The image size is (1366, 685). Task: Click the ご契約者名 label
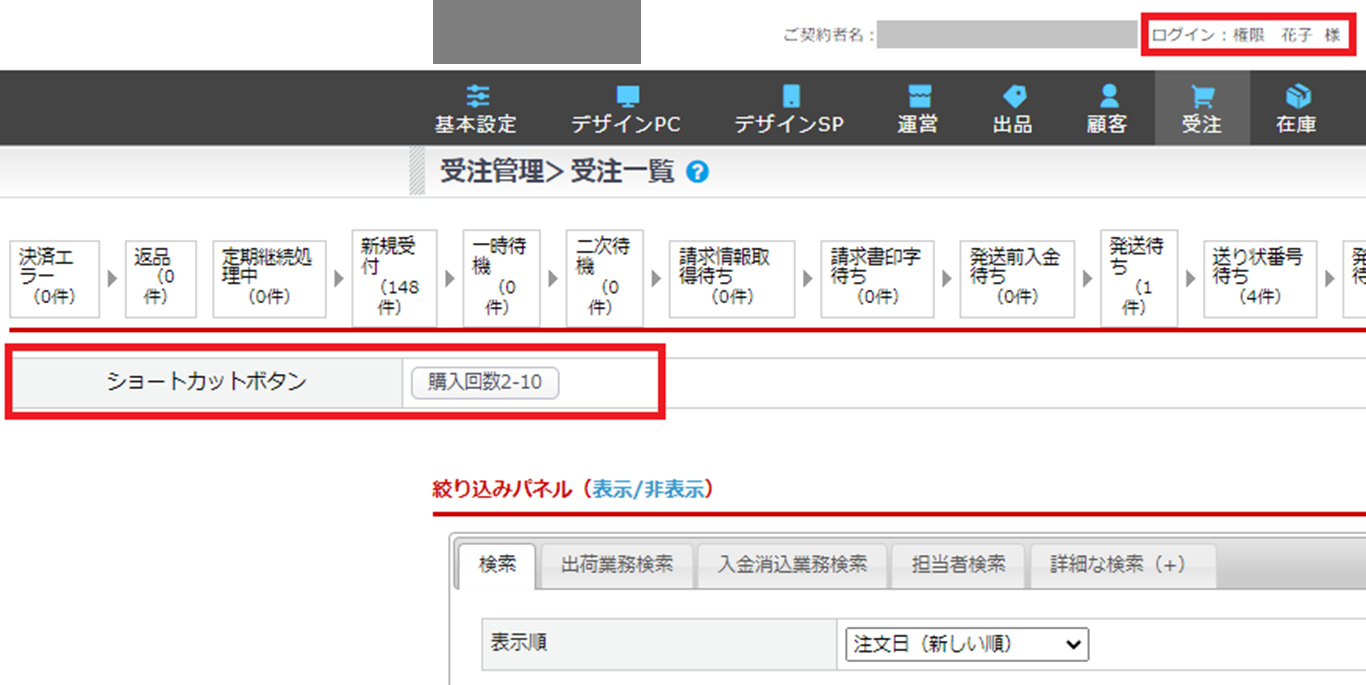829,36
